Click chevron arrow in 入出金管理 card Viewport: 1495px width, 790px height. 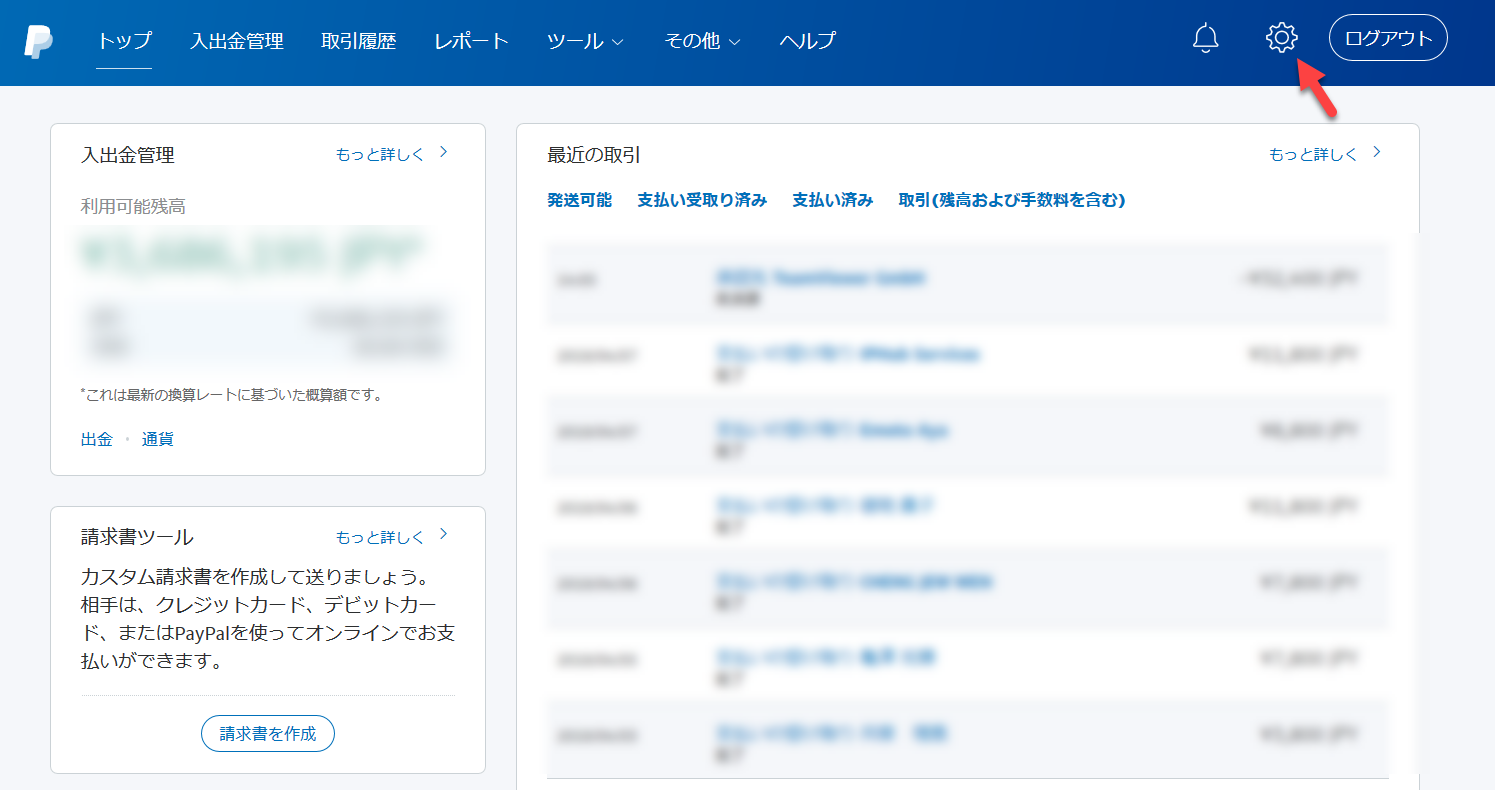click(x=444, y=153)
